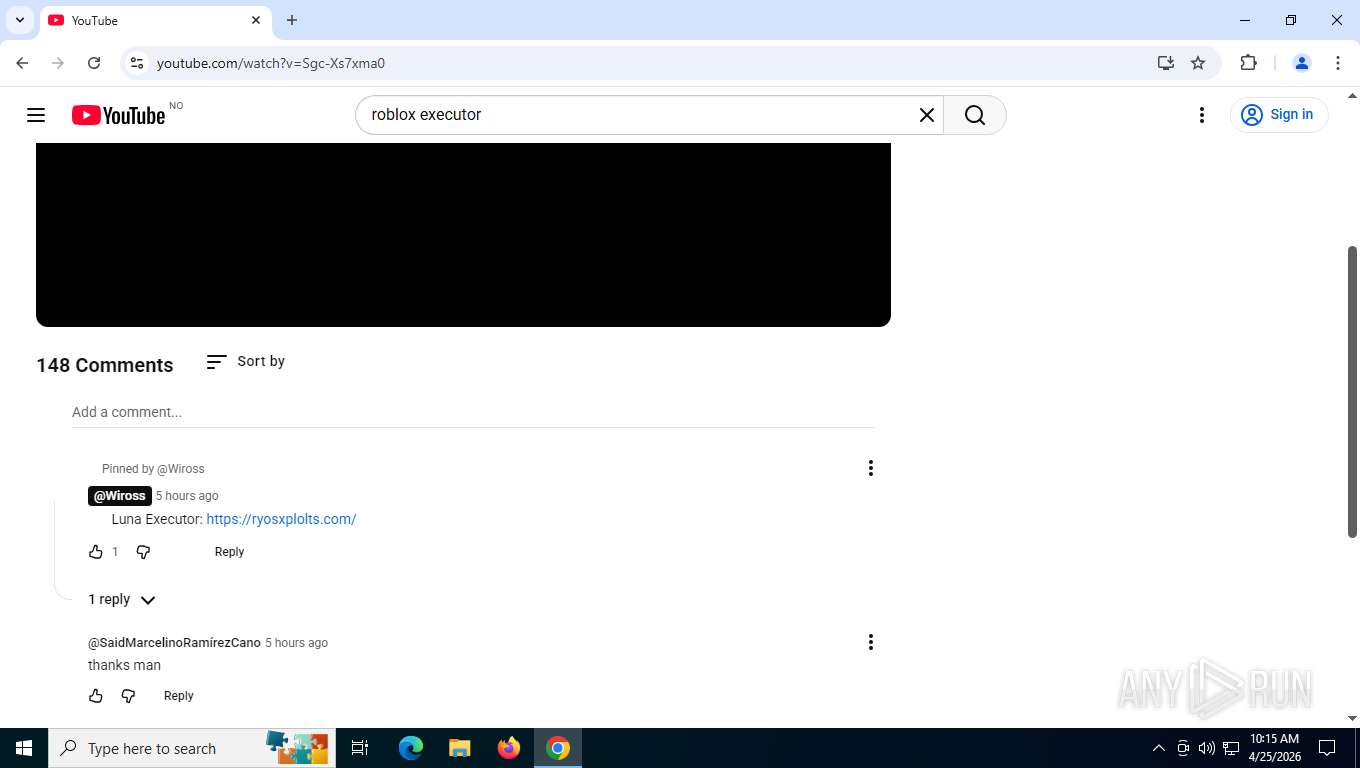Select the URL in the address bar
Screen dimensions: 1360x768
(x=271, y=63)
